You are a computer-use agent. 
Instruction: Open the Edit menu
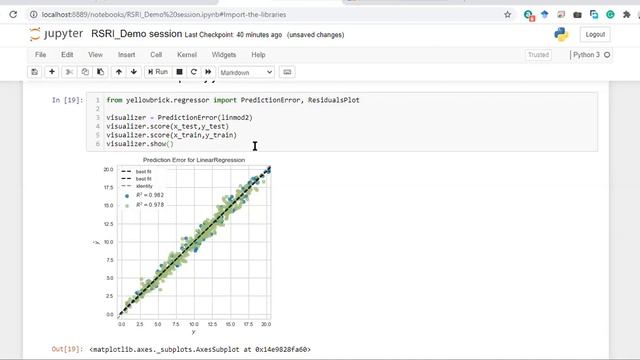(x=67, y=55)
